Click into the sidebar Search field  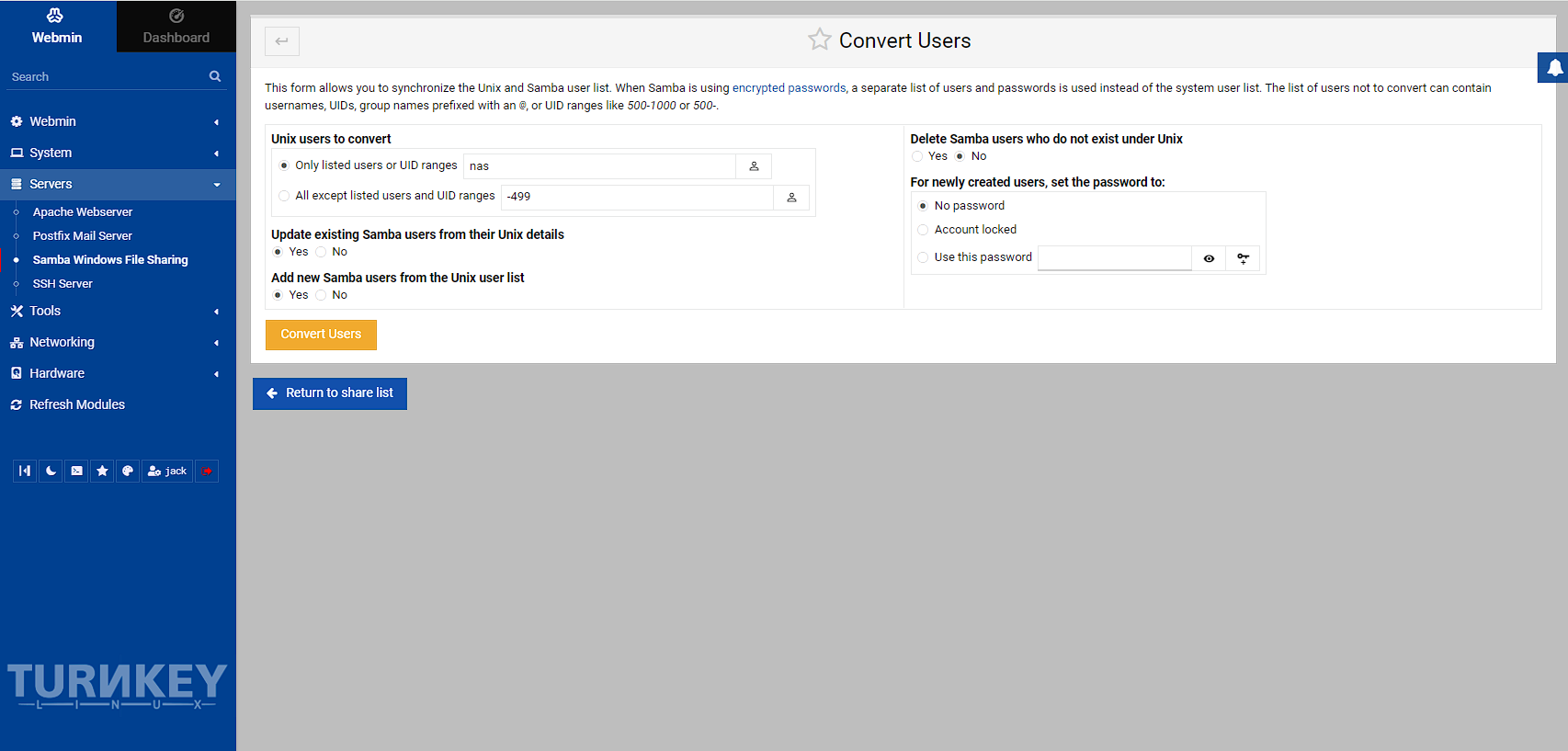[106, 77]
